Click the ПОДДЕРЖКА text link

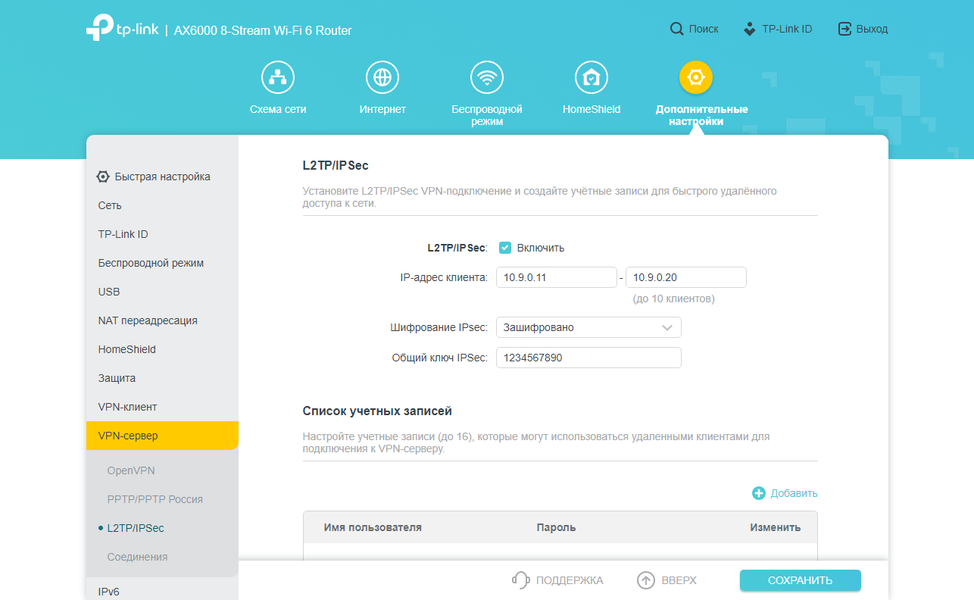tap(570, 580)
